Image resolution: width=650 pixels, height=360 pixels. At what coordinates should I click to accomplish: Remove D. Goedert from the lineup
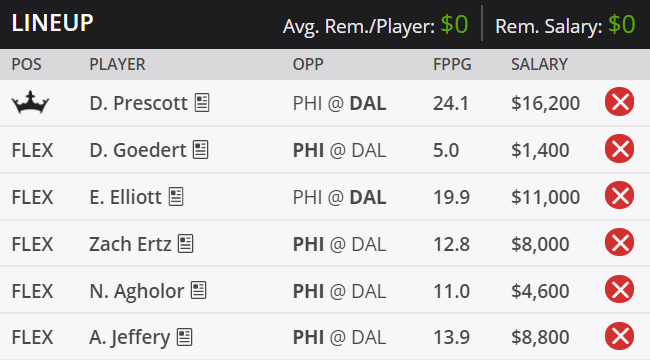tap(619, 148)
